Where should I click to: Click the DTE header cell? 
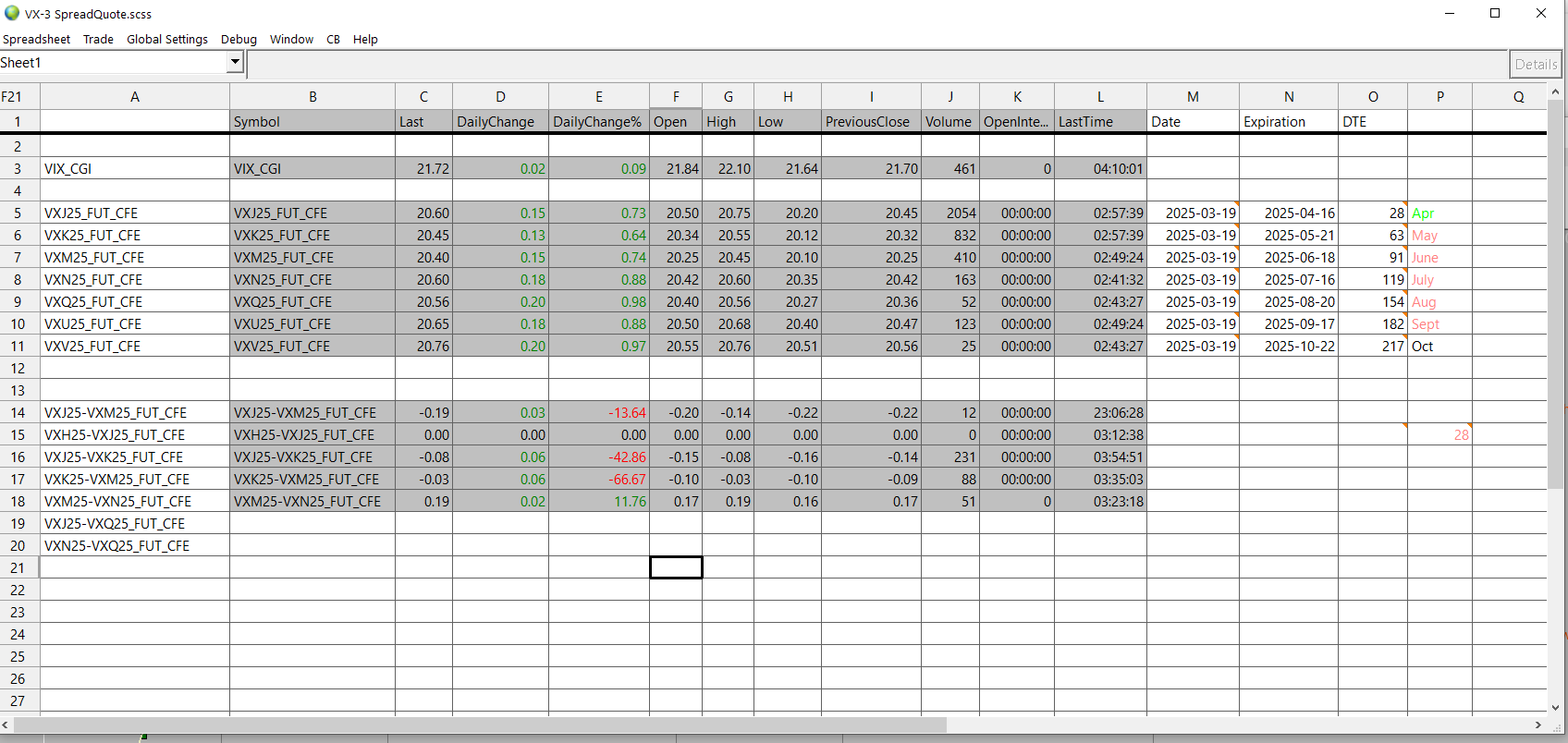tap(1373, 121)
